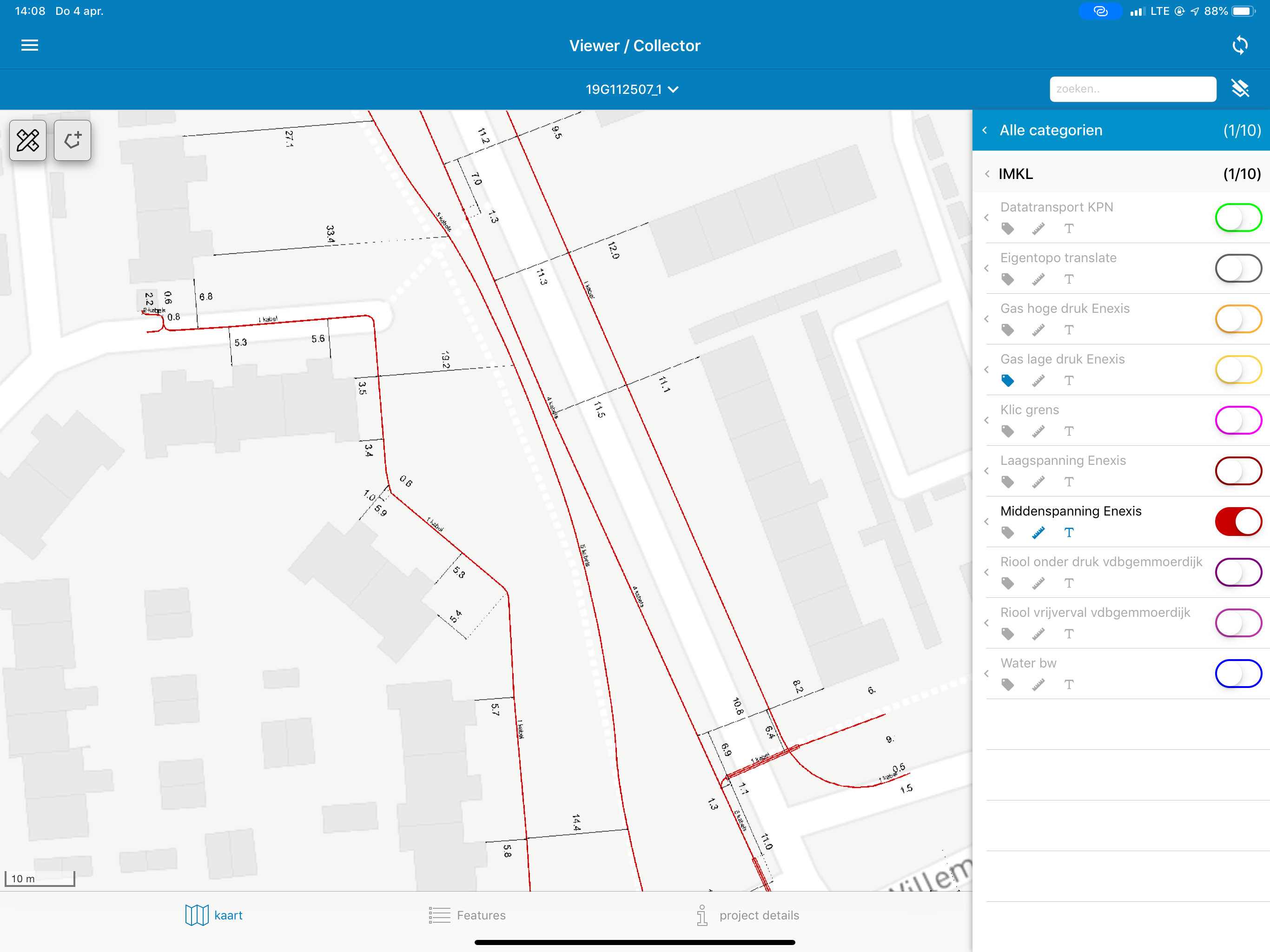Select the Gas lage druk Enexis label
1270x952 pixels.
click(1062, 359)
